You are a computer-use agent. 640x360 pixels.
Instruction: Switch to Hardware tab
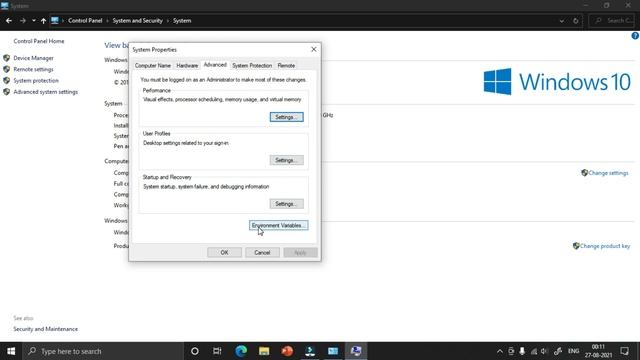tap(187, 65)
